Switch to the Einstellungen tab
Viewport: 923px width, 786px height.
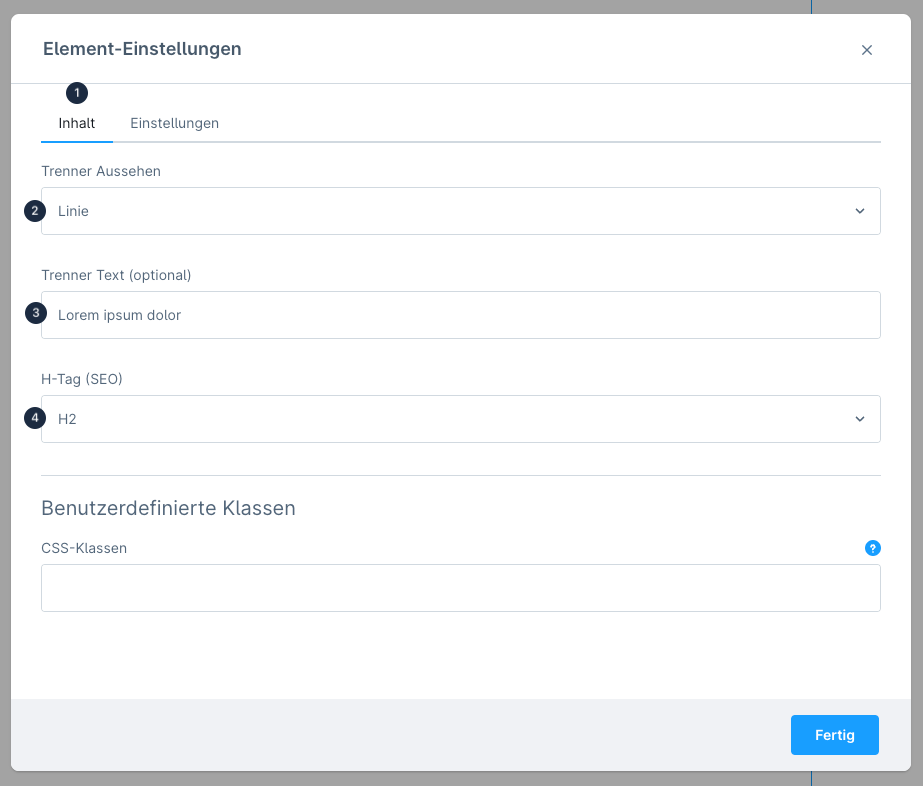coord(174,124)
